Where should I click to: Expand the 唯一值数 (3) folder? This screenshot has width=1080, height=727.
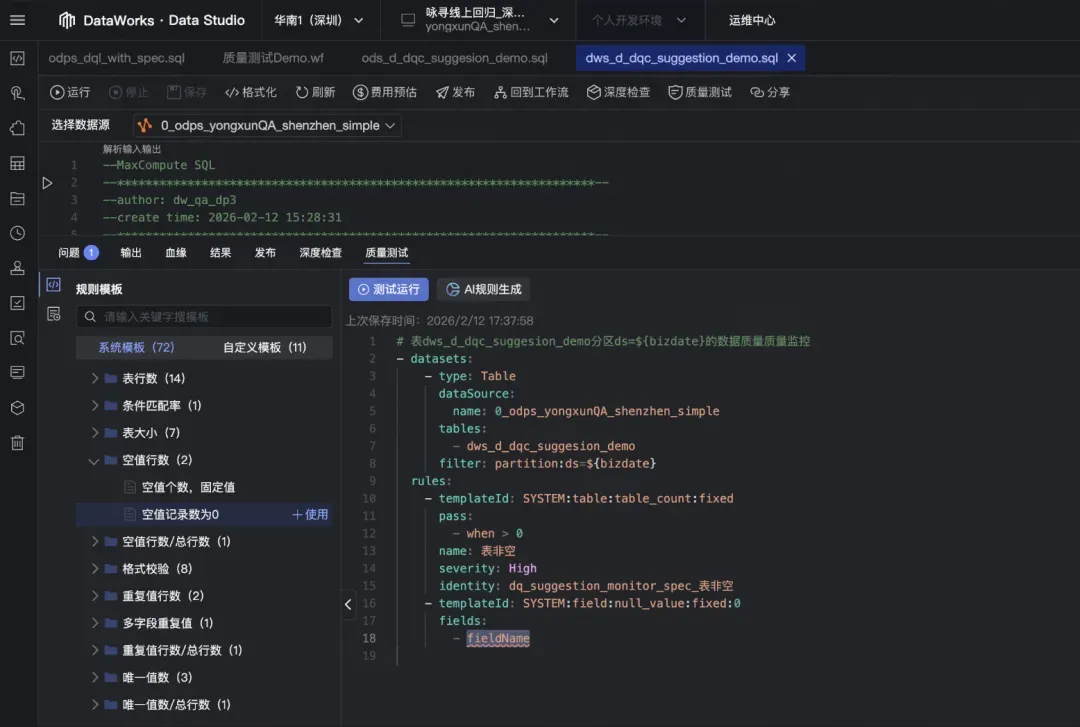(x=95, y=677)
